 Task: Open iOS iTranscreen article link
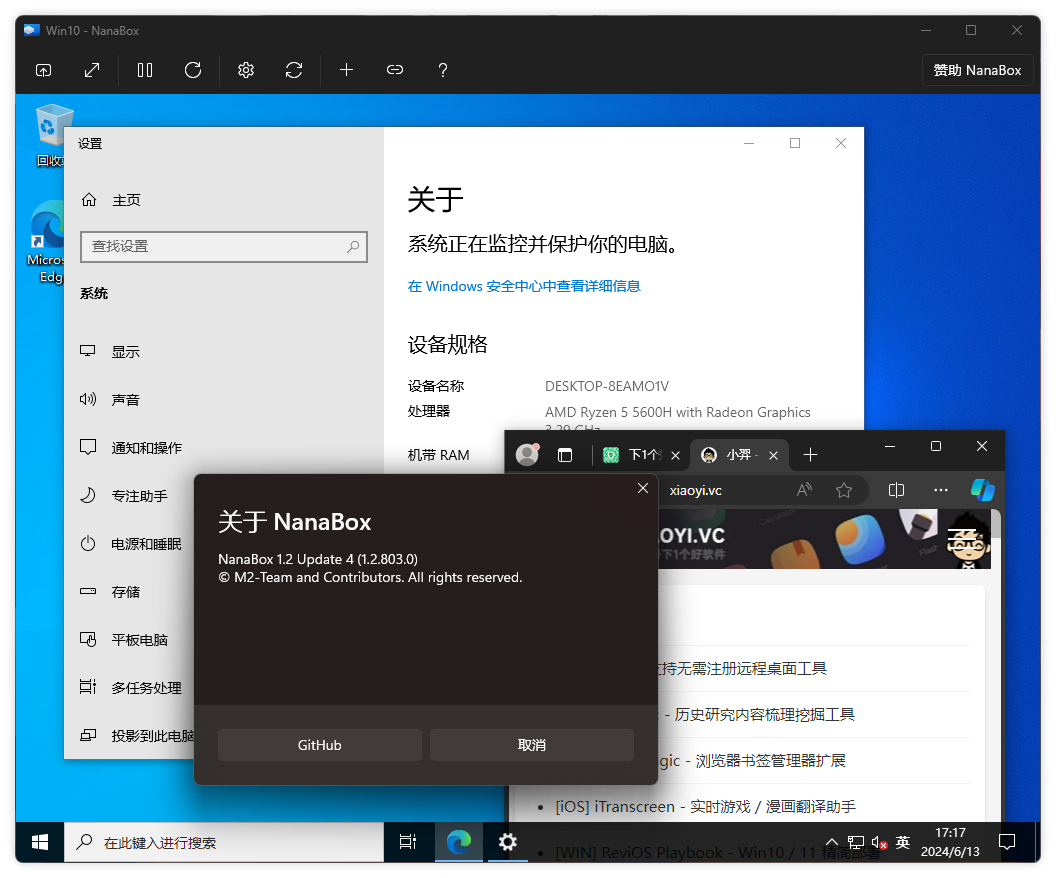pos(705,807)
